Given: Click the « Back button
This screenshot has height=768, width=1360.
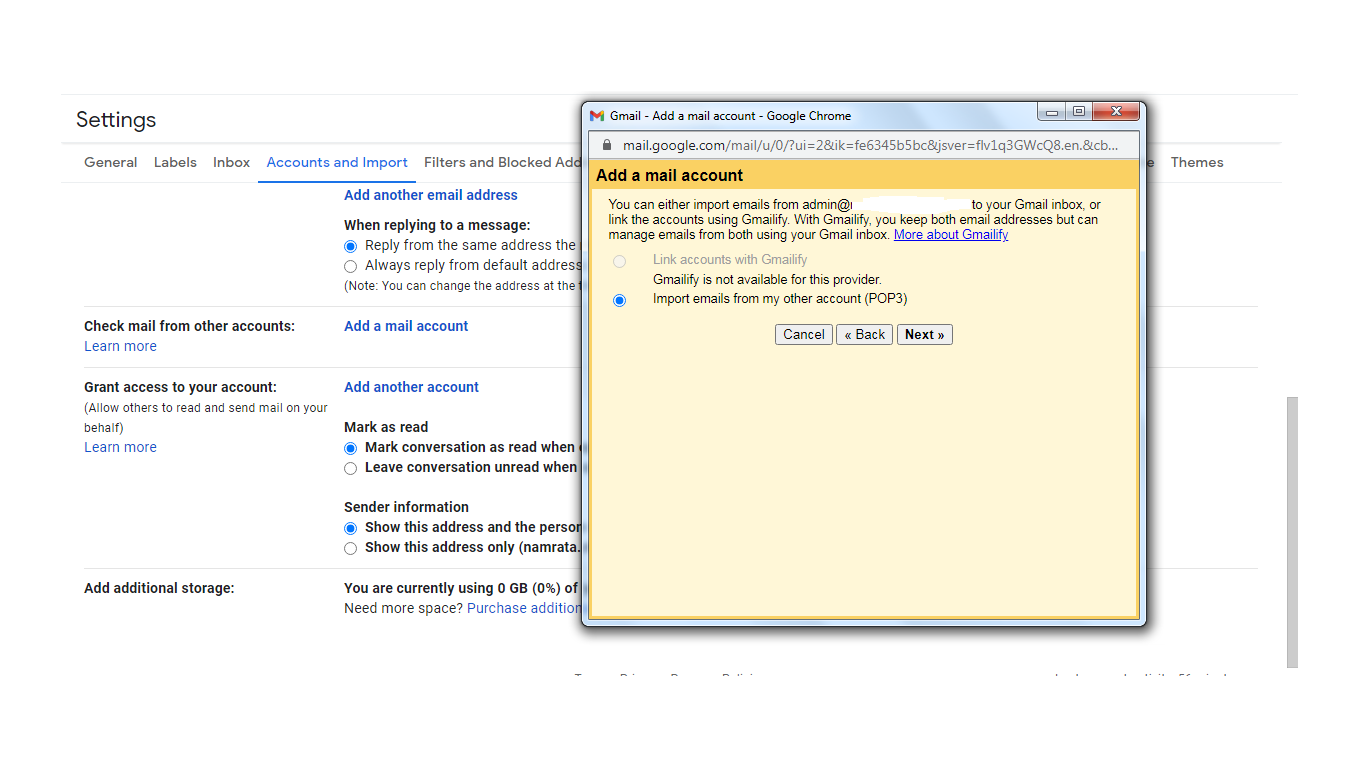Looking at the screenshot, I should tap(864, 335).
